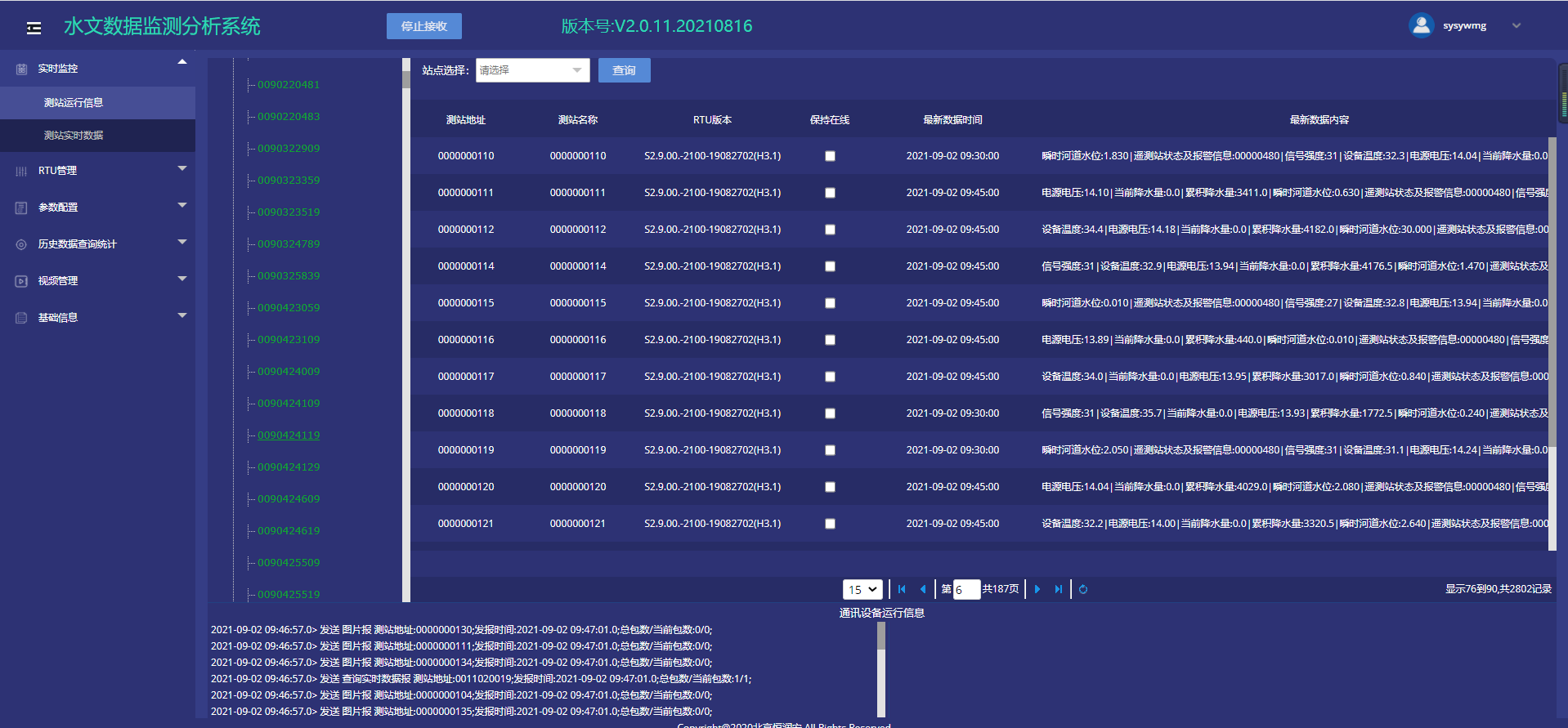Screen dimensions: 1568x728
Task: Click the 测站地址 column header
Action: click(x=466, y=120)
